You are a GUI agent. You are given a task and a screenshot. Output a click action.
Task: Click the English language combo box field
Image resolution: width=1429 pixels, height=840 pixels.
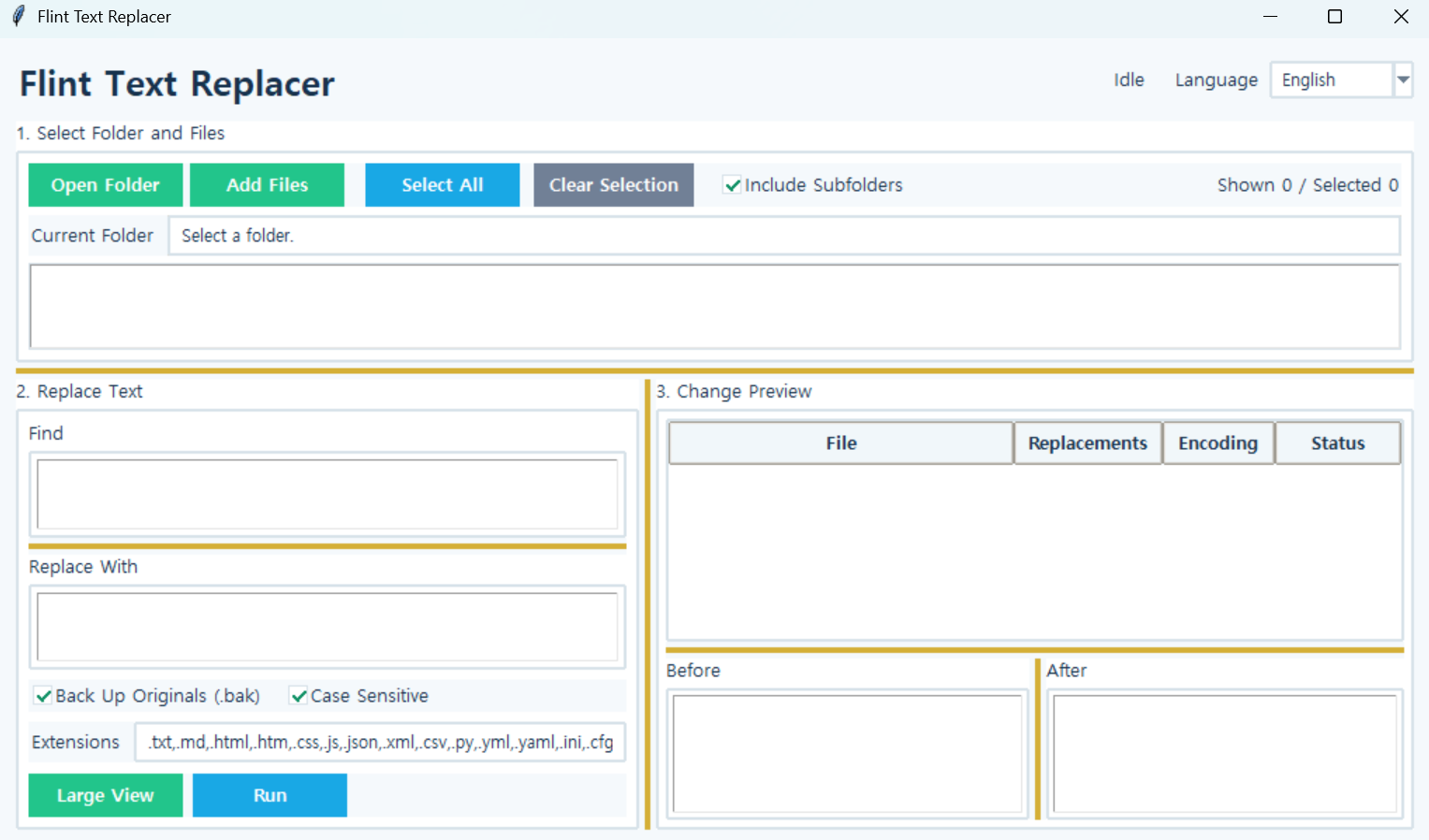(1332, 80)
